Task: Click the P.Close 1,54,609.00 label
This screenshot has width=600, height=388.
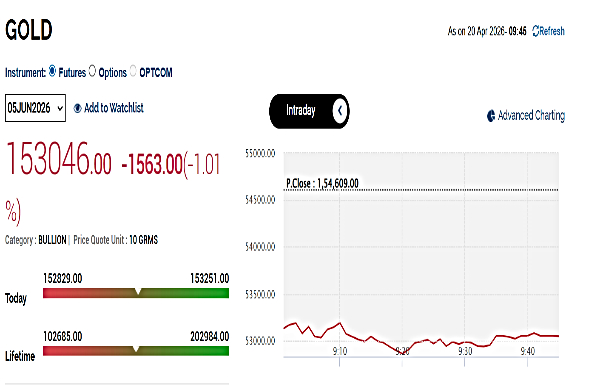Action: [322, 183]
